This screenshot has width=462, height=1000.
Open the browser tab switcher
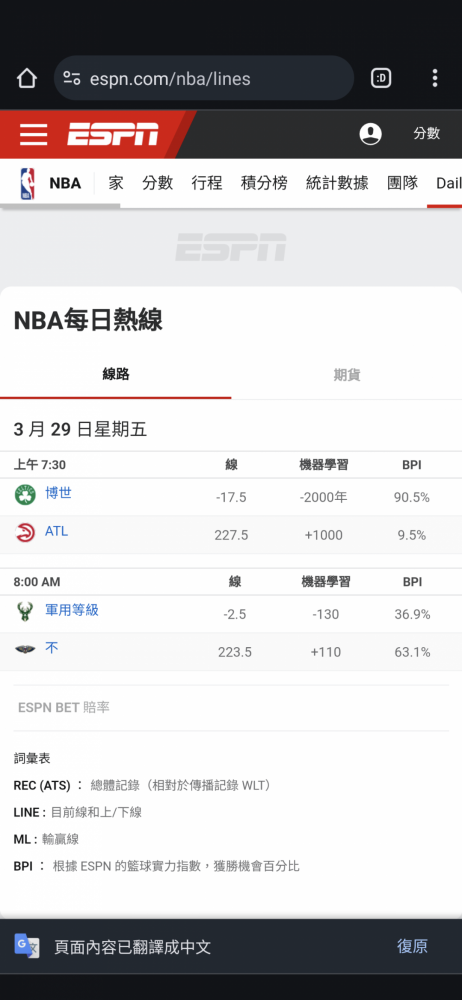[x=381, y=78]
